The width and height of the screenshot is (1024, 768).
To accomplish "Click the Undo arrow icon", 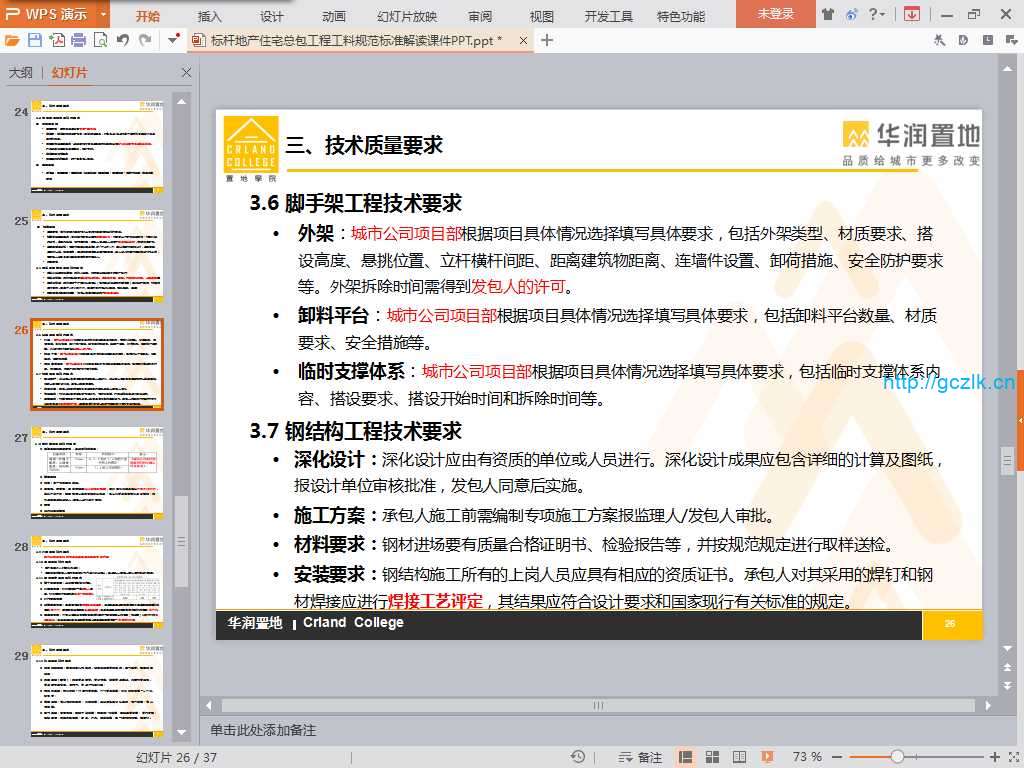I will click(123, 40).
